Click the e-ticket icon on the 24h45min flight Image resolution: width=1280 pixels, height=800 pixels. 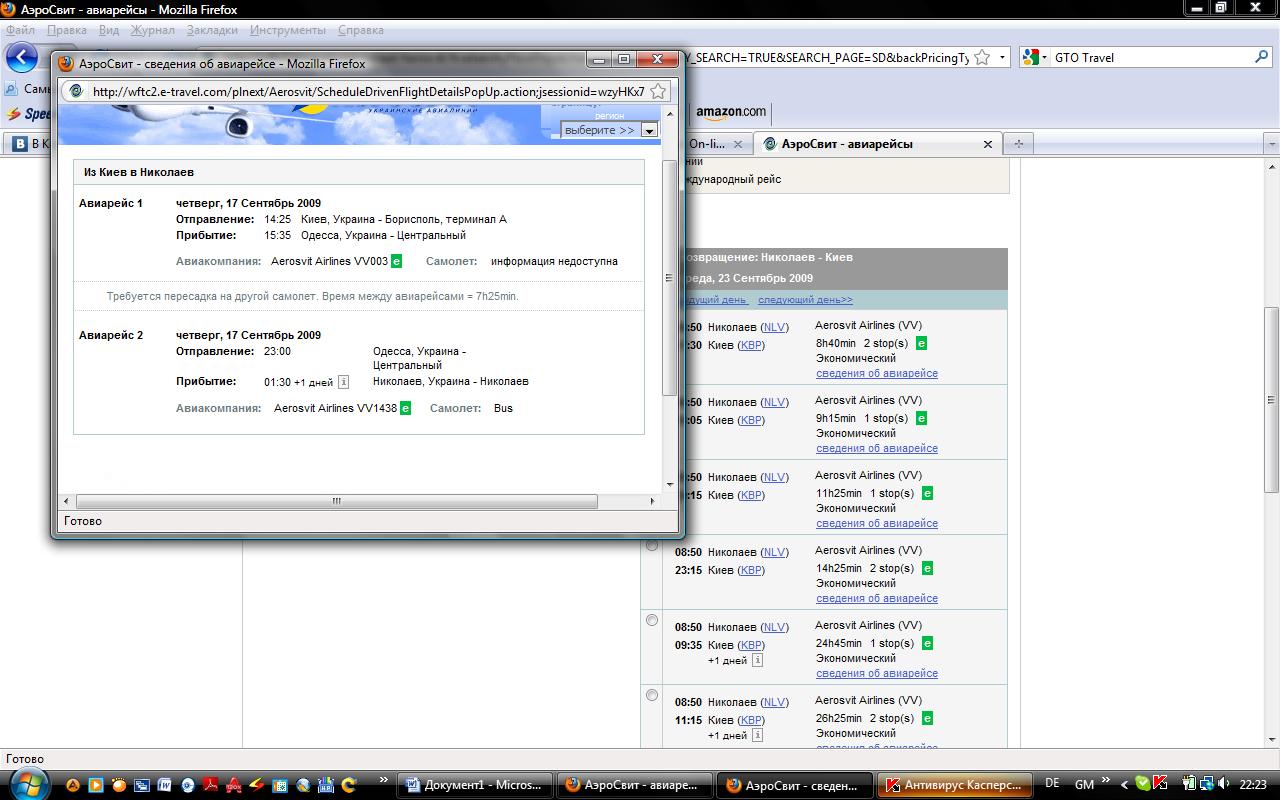[927, 643]
